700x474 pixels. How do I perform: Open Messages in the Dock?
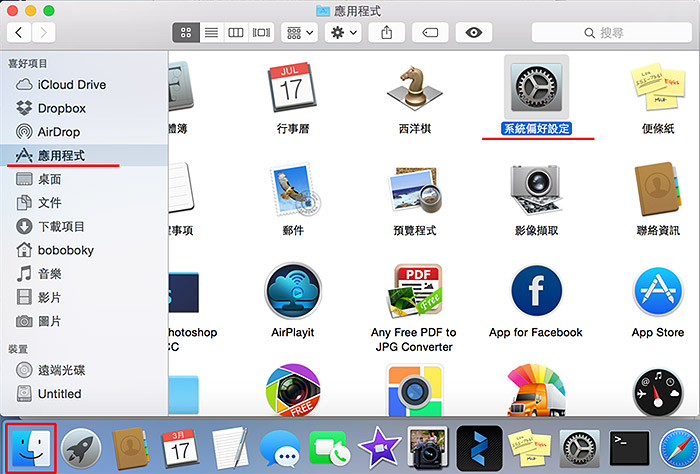click(280, 449)
